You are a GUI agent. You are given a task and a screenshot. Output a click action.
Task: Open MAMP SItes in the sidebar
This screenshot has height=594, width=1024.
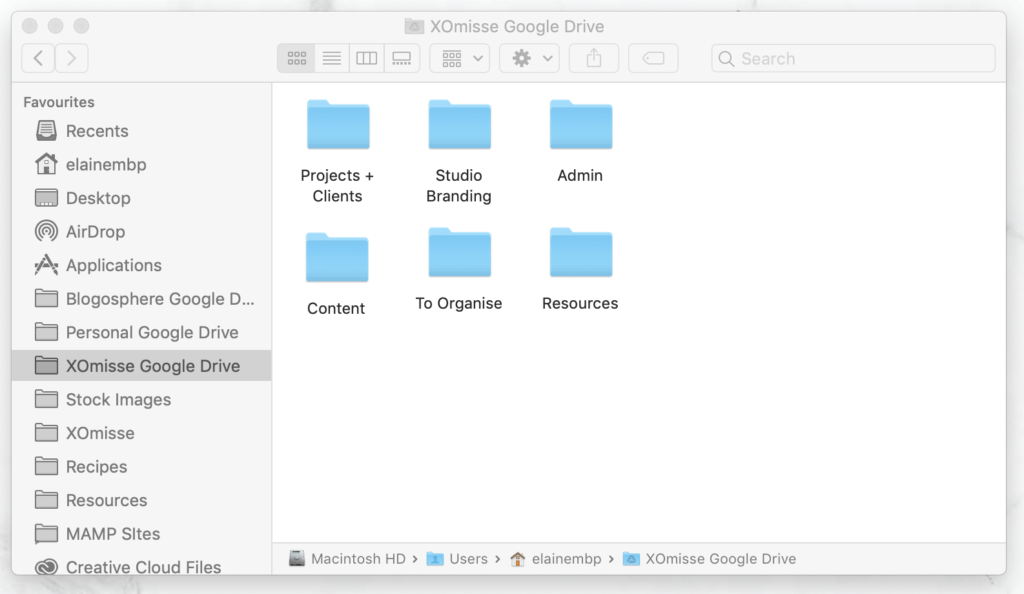click(141, 534)
